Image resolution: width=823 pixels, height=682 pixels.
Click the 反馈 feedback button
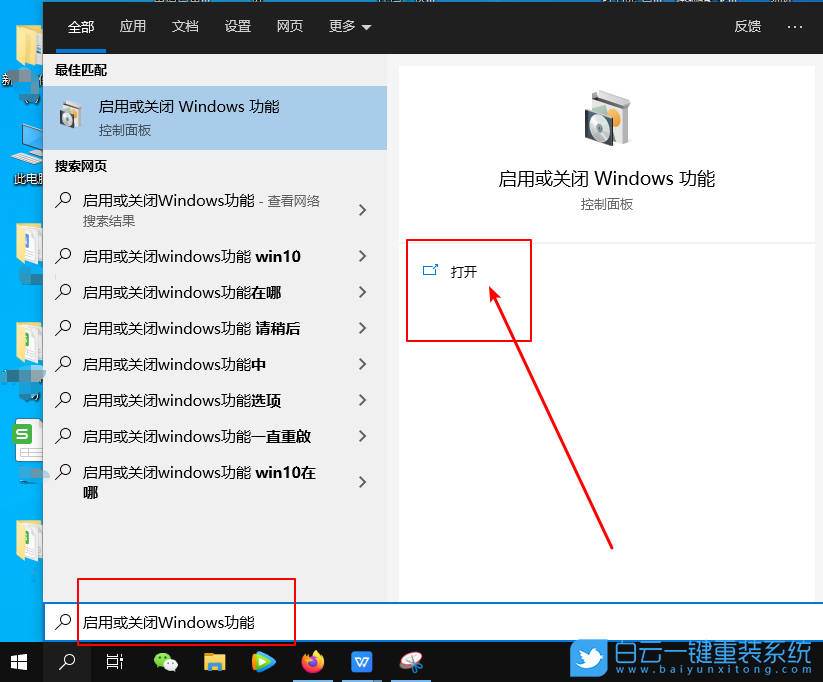(747, 27)
